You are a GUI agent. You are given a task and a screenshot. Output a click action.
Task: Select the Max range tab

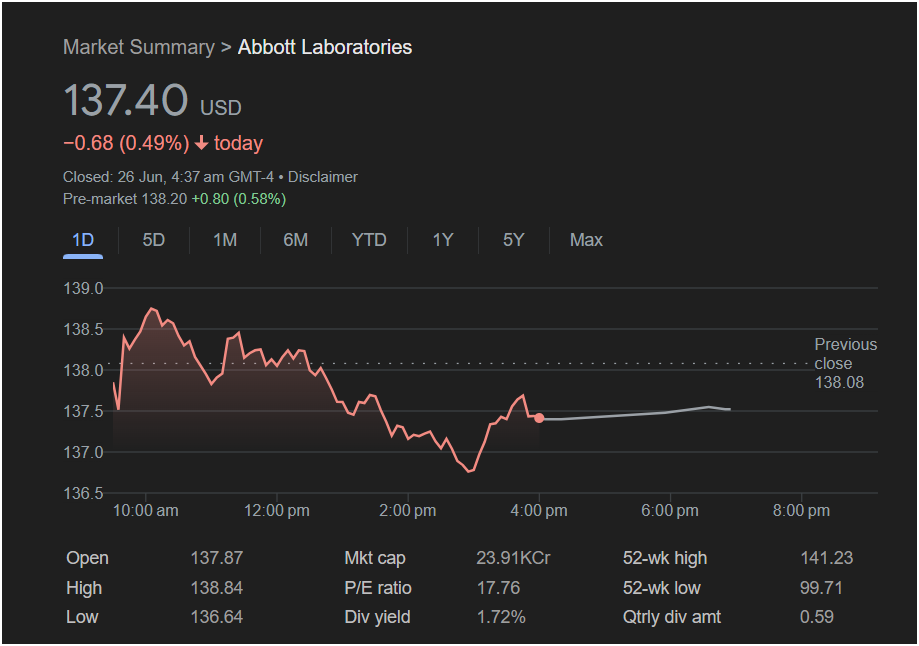[586, 240]
